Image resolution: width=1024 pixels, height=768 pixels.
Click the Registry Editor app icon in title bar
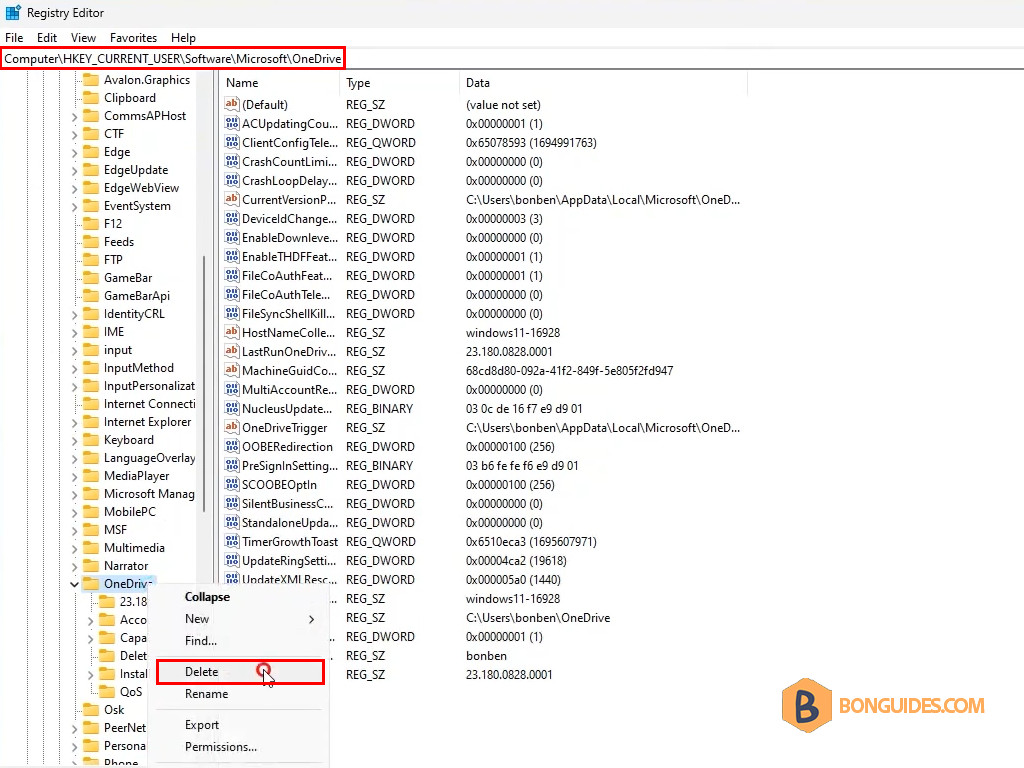click(13, 12)
